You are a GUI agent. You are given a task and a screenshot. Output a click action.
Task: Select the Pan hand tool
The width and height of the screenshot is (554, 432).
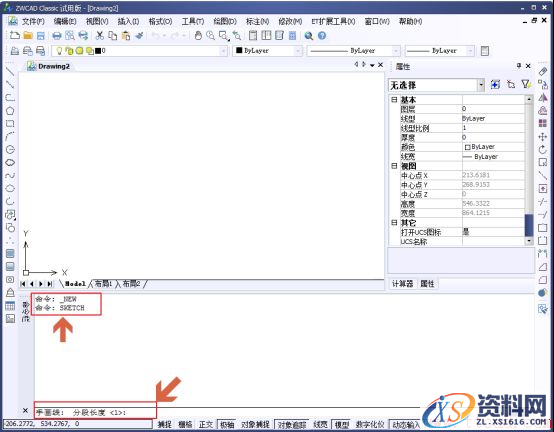pos(198,35)
